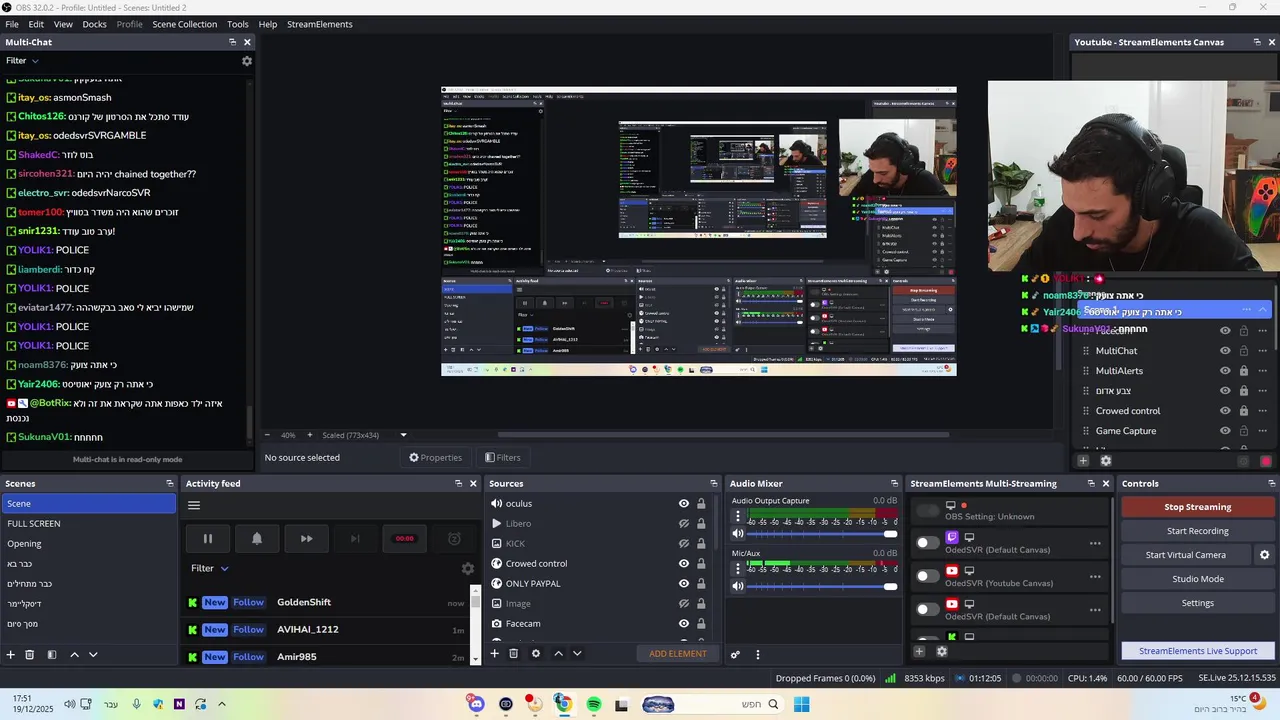Screen dimensions: 1280x720
Task: Open options menu for Crowed control layer
Action: 1263,411
